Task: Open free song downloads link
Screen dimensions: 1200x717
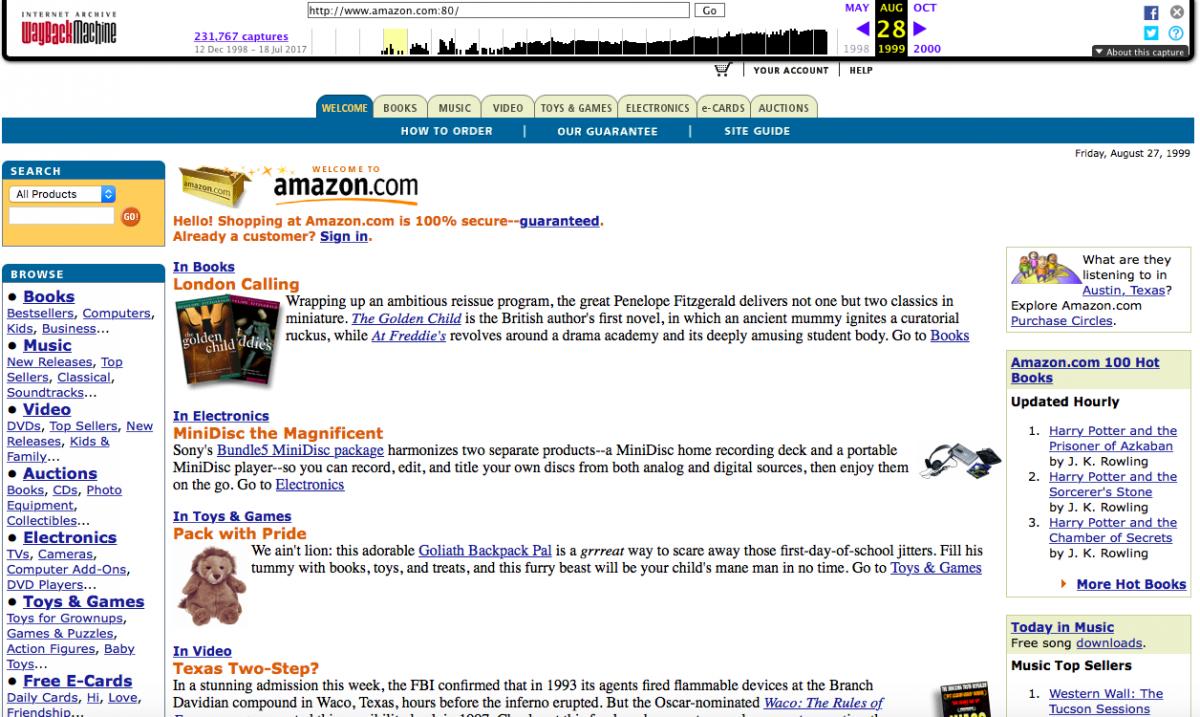Action: pyautogui.click(x=1109, y=643)
